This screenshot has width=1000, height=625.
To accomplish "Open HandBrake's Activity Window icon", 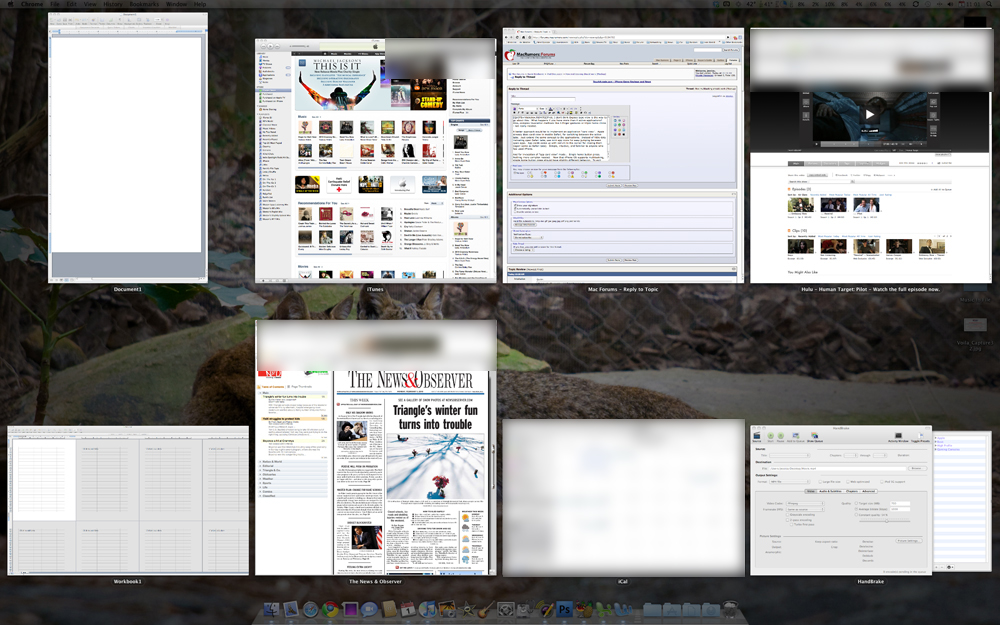I will click(x=898, y=436).
